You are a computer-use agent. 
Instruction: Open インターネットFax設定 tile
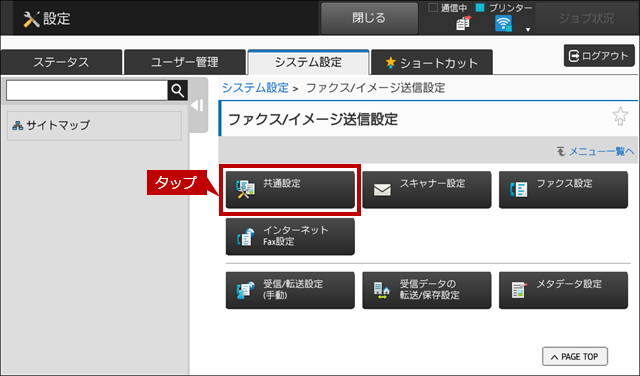[x=290, y=237]
